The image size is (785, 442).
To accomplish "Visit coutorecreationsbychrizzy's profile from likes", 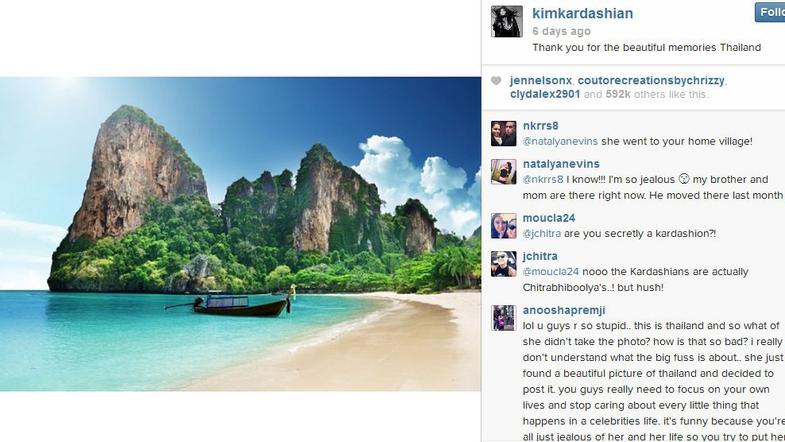I will pos(651,80).
